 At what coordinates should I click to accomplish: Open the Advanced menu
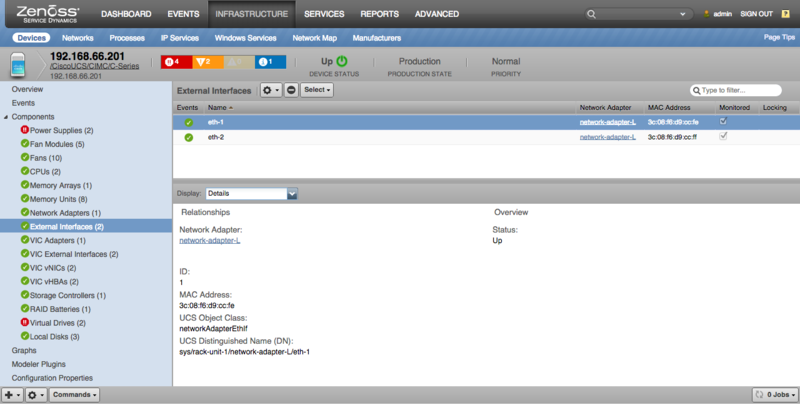coord(437,14)
